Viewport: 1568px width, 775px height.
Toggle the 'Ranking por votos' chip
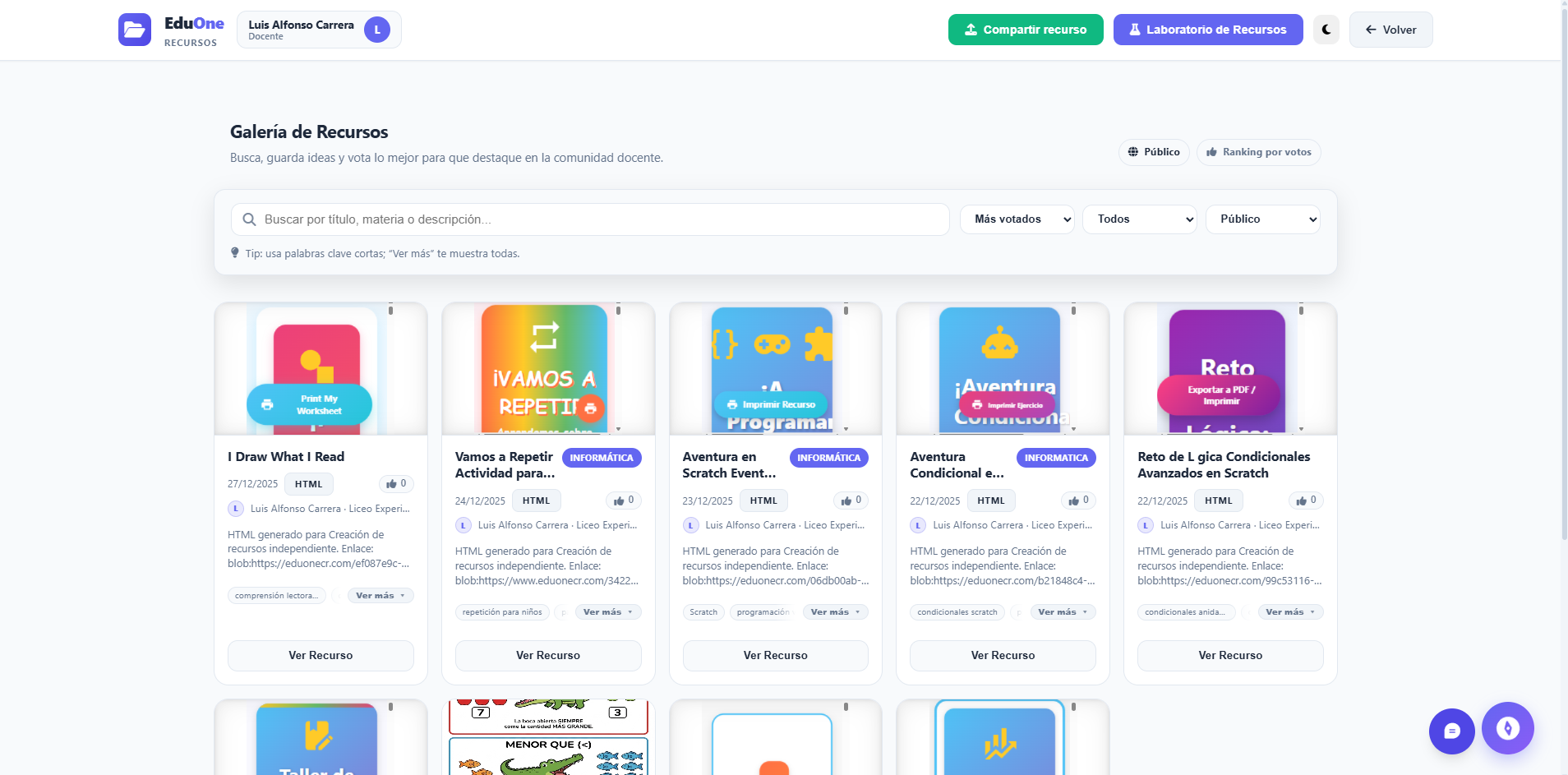(1258, 152)
